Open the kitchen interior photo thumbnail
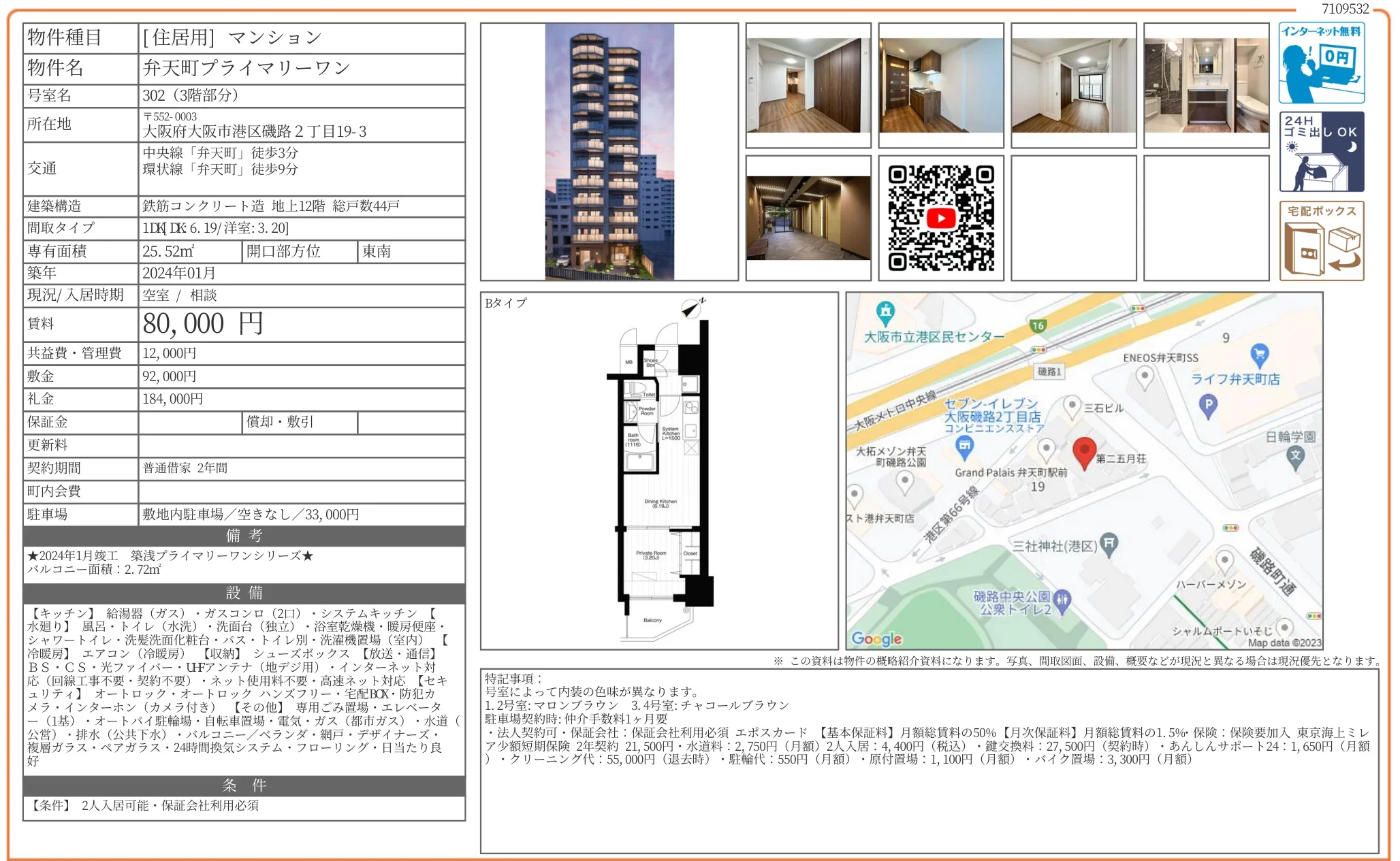Image resolution: width=1400 pixels, height=861 pixels. tap(940, 85)
